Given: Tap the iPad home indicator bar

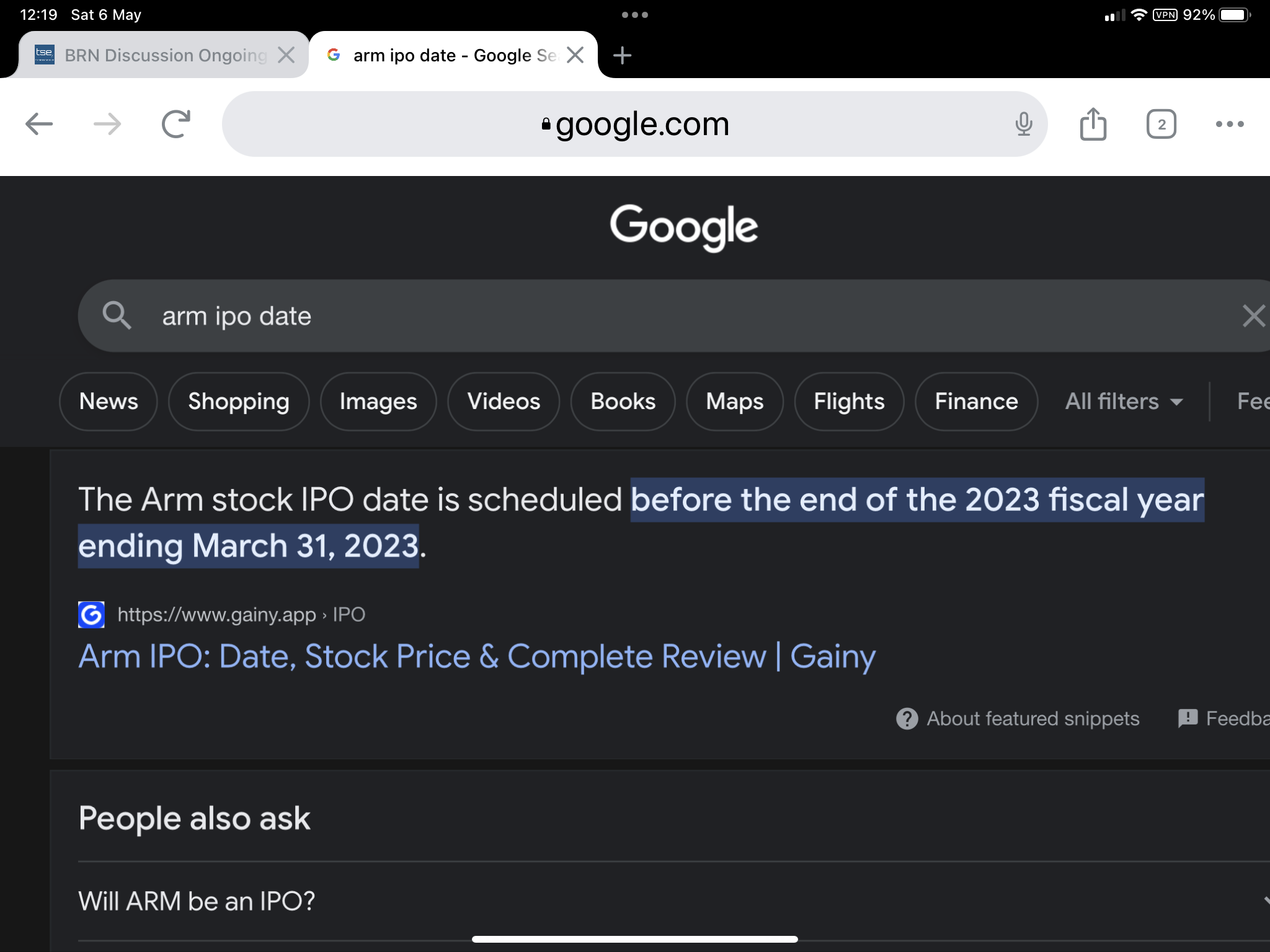Looking at the screenshot, I should tap(634, 939).
